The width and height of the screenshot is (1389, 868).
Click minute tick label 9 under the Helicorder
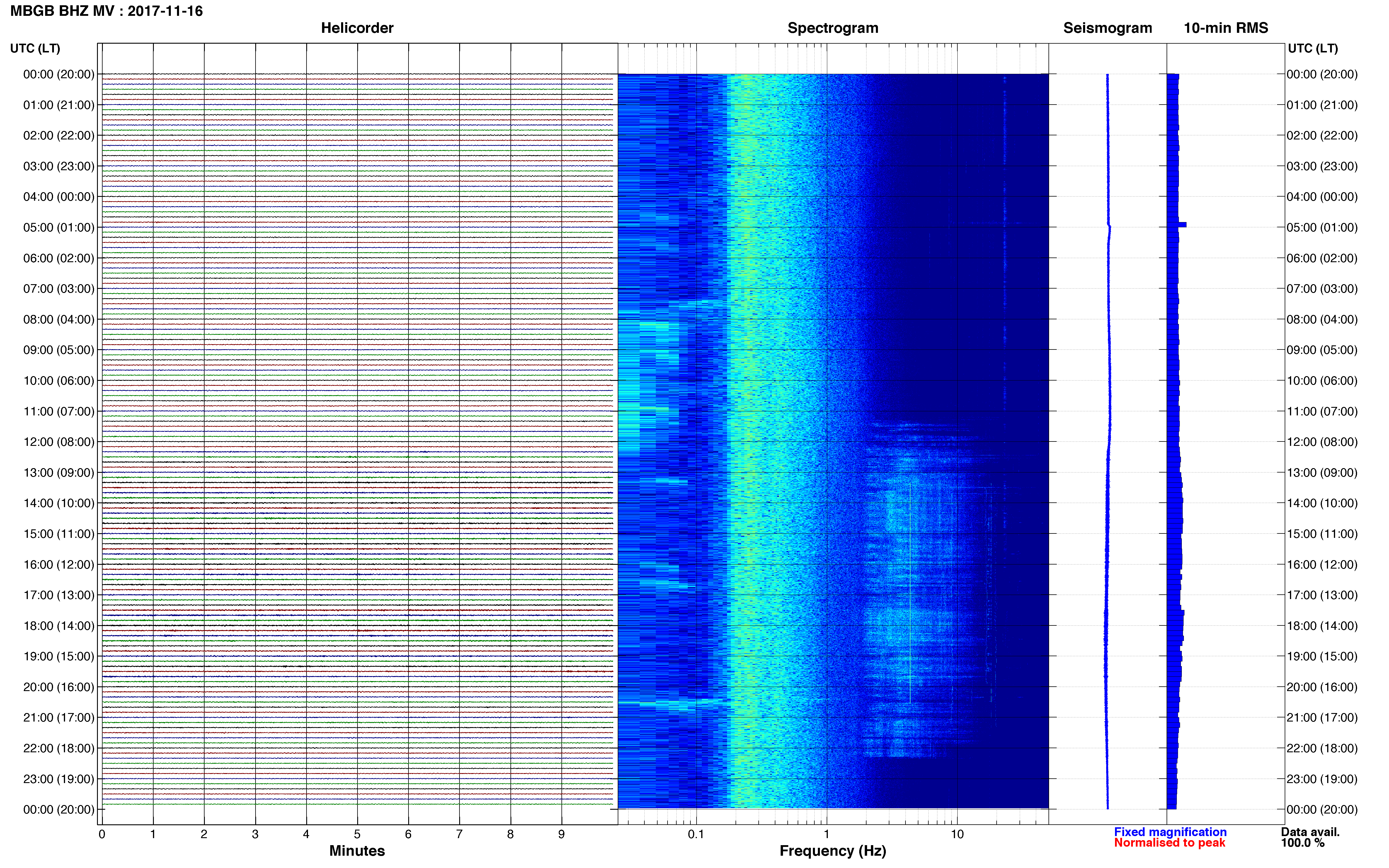[x=561, y=834]
